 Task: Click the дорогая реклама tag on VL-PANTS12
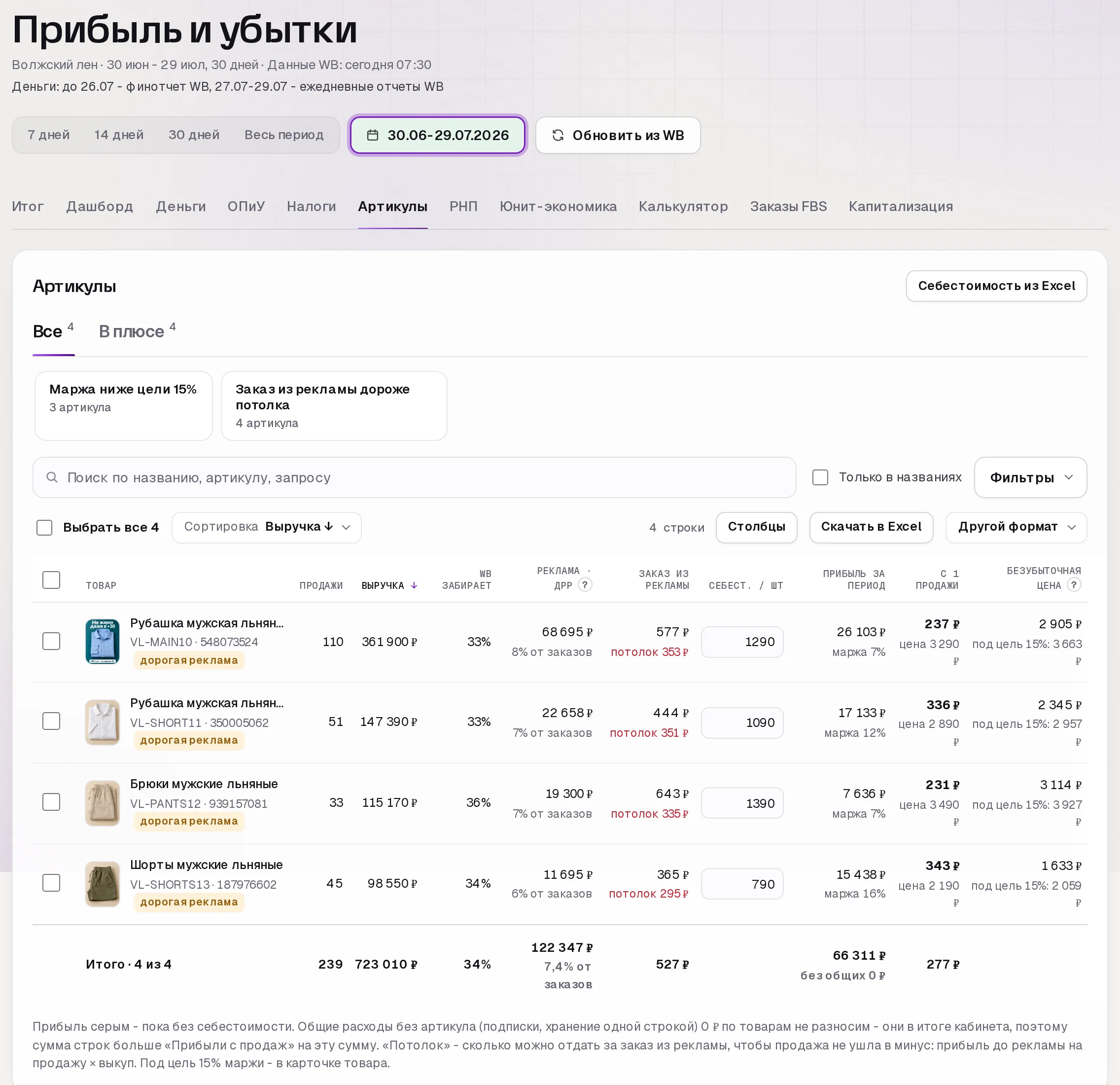(x=189, y=822)
